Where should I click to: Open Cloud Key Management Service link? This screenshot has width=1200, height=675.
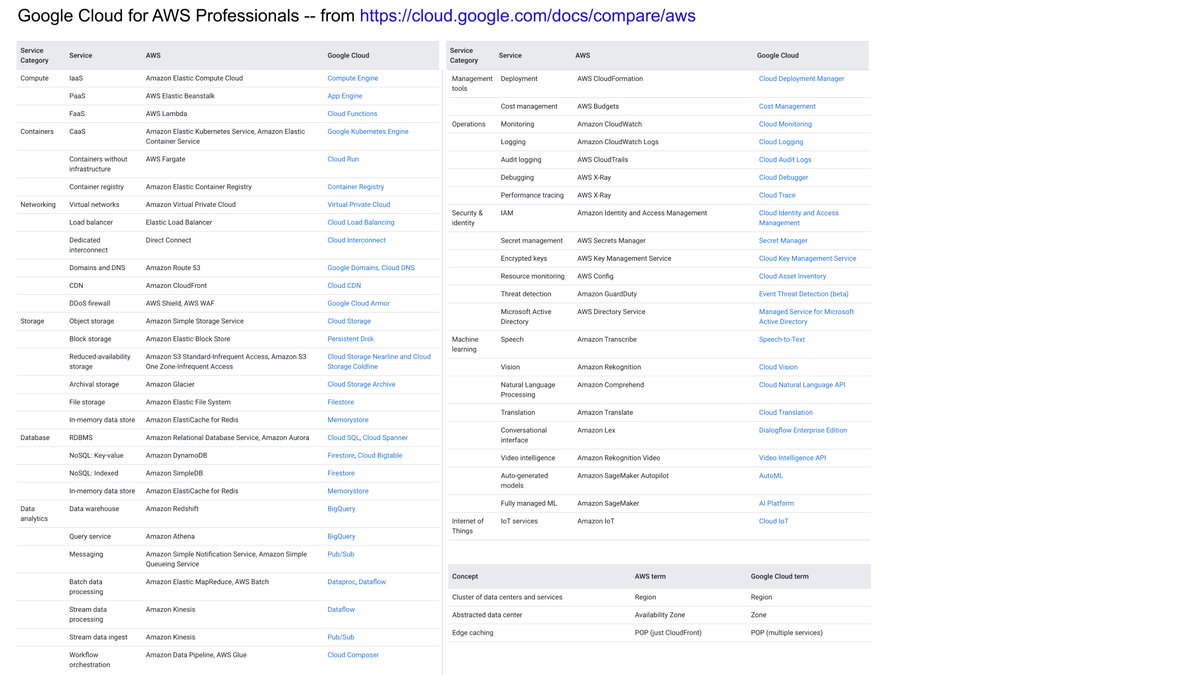(x=807, y=259)
